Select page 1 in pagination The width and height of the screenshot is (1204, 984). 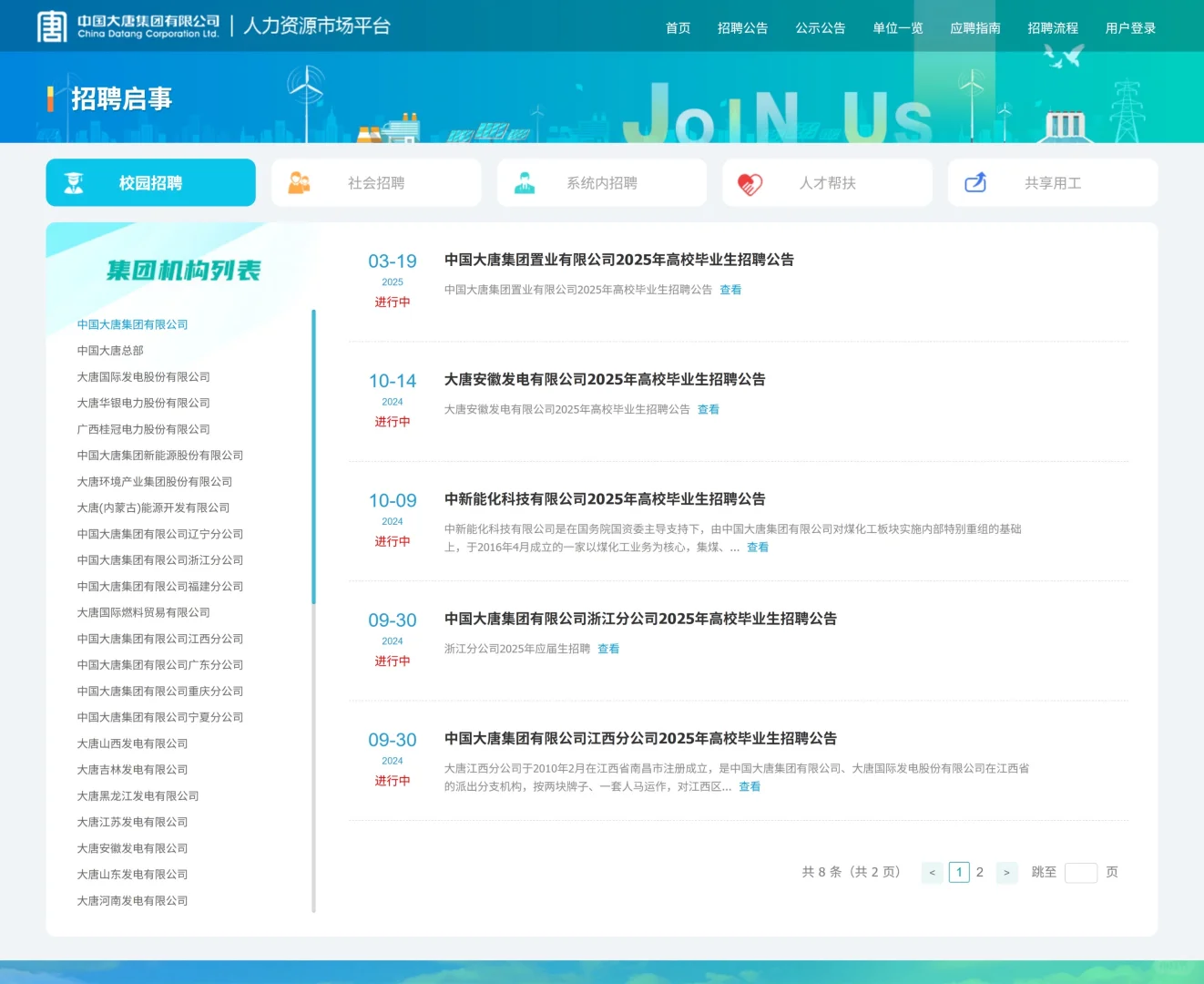pos(959,873)
